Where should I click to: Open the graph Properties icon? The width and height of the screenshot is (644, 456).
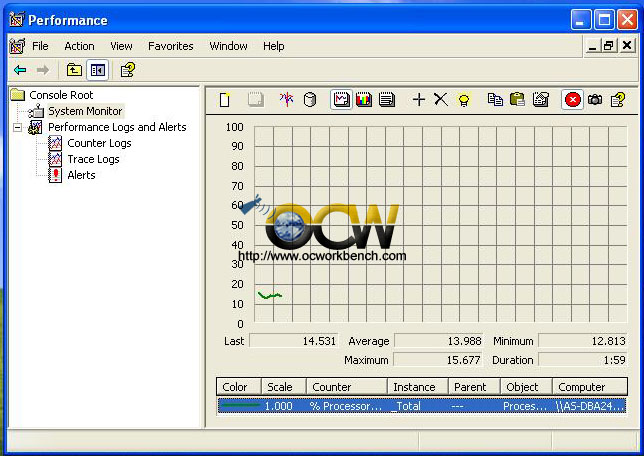(540, 100)
